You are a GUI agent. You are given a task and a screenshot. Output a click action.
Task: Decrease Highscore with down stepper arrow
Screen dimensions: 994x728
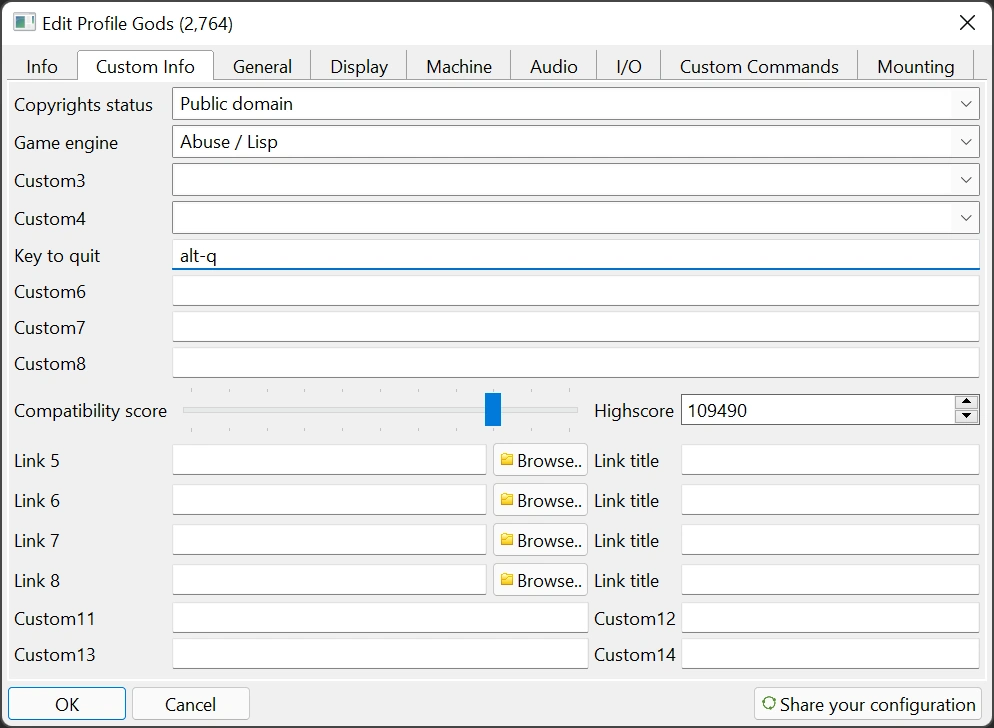[x=966, y=417]
